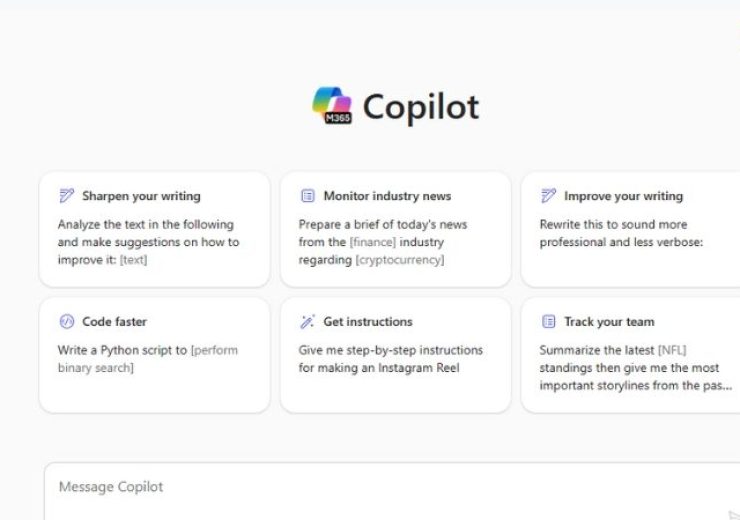Click the news list icon beside Monitor industry news
This screenshot has width=740, height=520.
[x=308, y=195]
